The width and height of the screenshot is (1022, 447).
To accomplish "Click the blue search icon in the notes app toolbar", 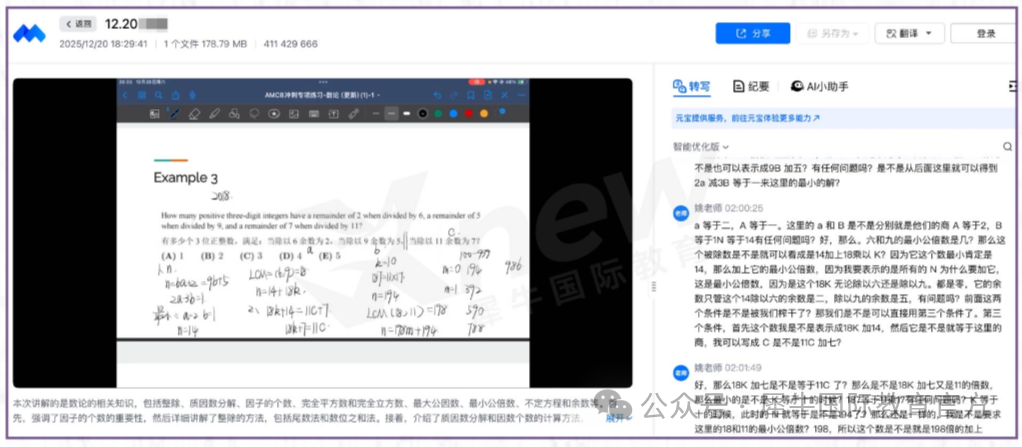I will (158, 95).
